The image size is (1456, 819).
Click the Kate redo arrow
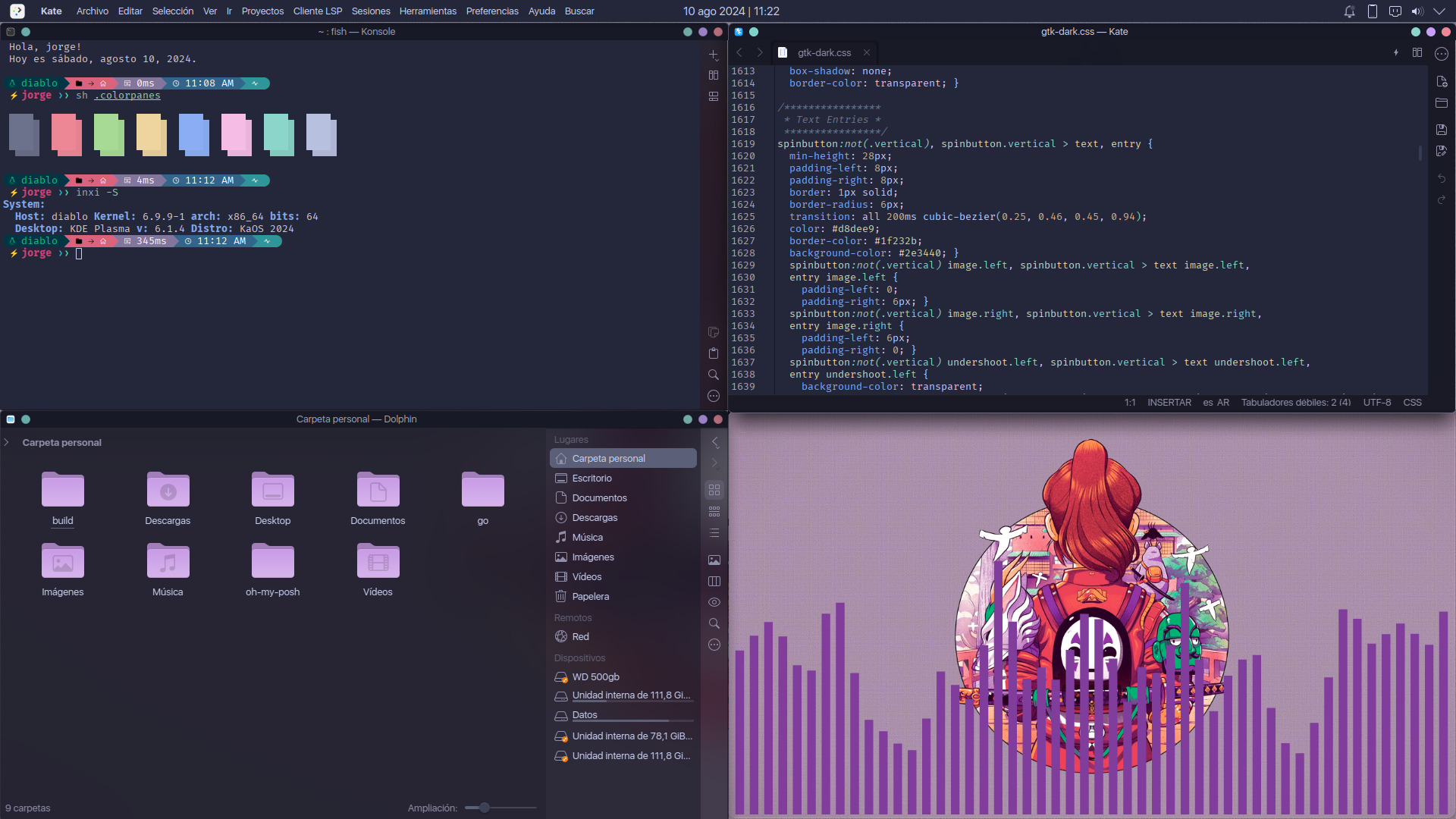pyautogui.click(x=1442, y=199)
